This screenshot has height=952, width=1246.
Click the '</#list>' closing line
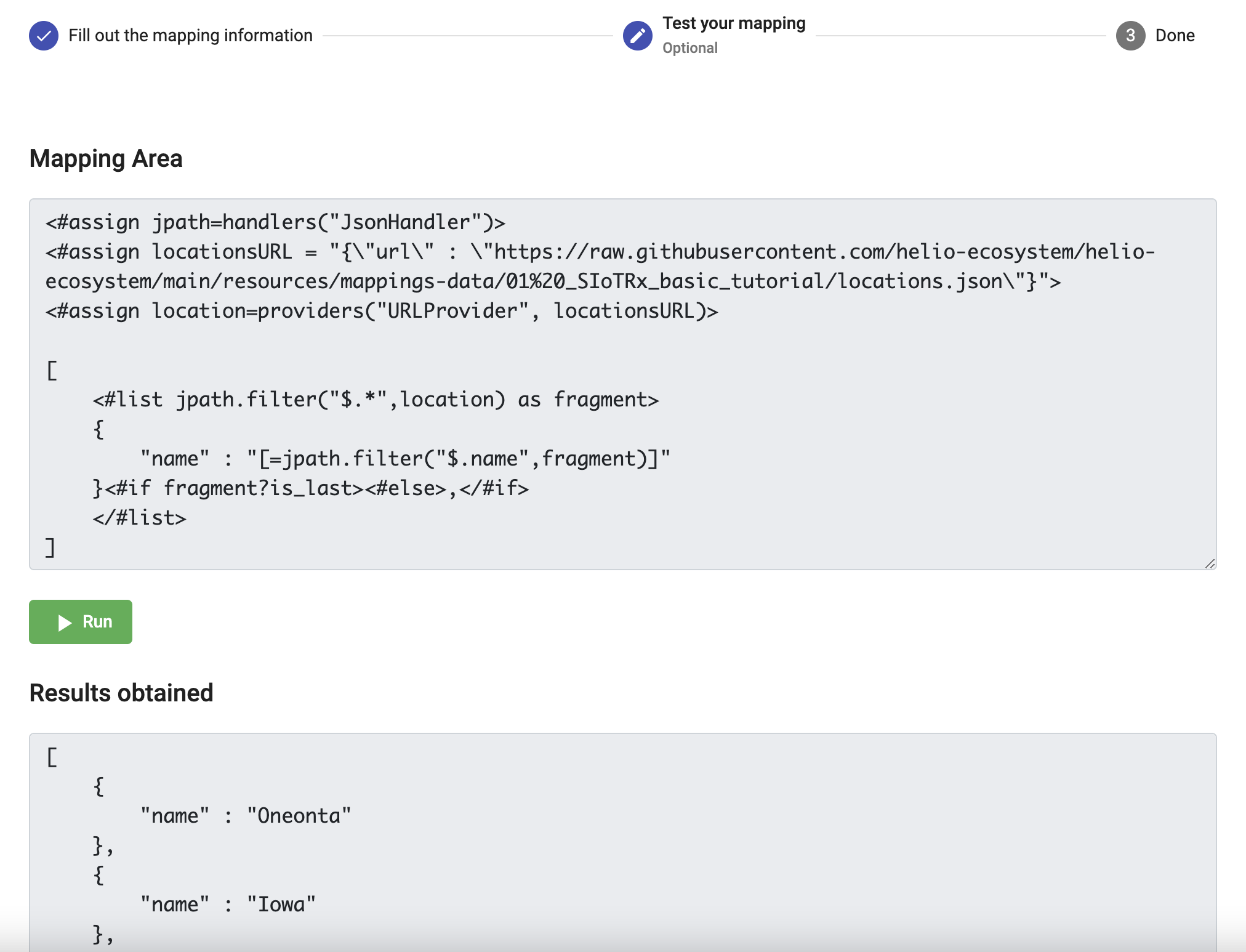pos(140,518)
